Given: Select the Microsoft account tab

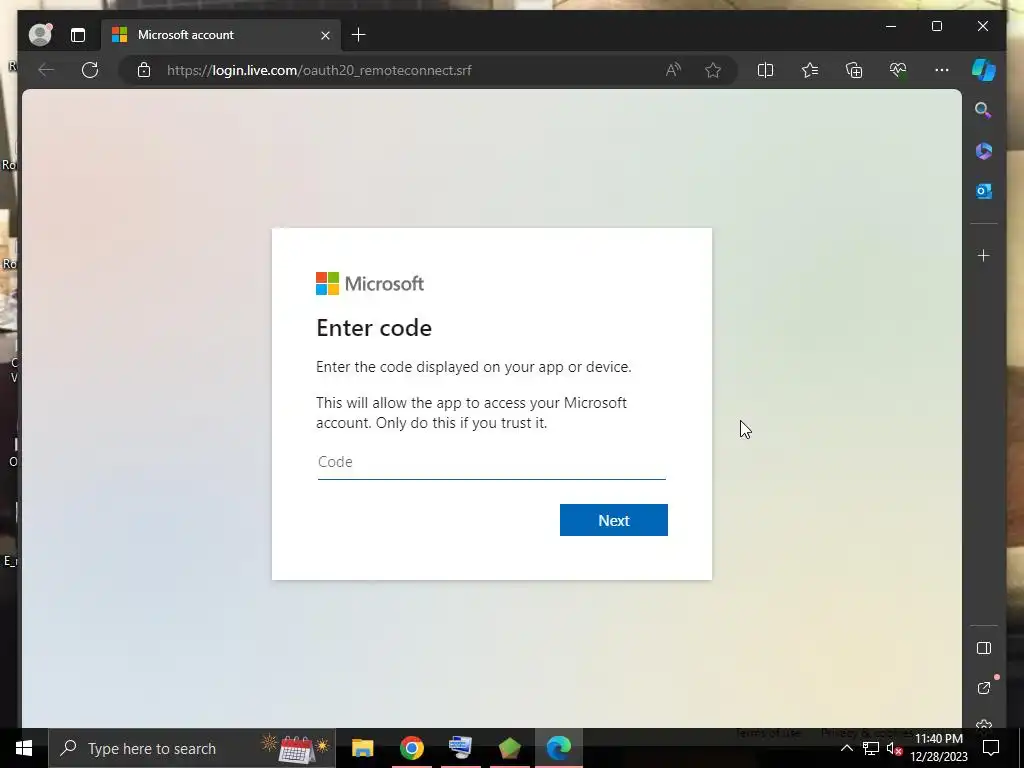Looking at the screenshot, I should click(x=220, y=35).
